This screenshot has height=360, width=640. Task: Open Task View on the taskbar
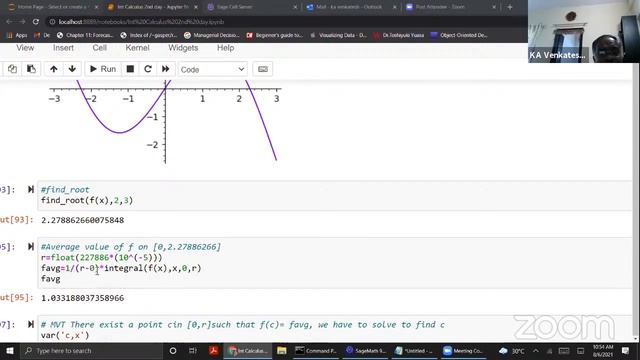(x=193, y=351)
